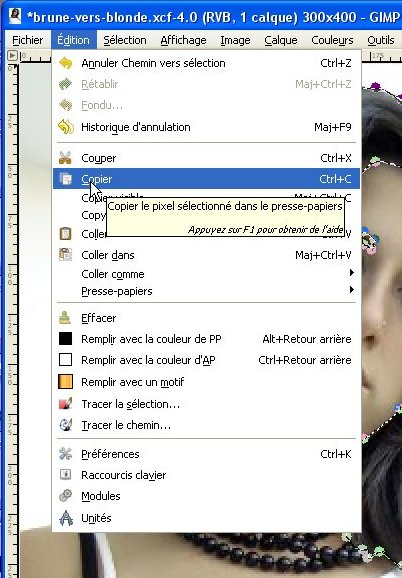Viewport: 402px width, 578px height.
Task: Click white background color swatch for Remplir AP
Action: 66,359
